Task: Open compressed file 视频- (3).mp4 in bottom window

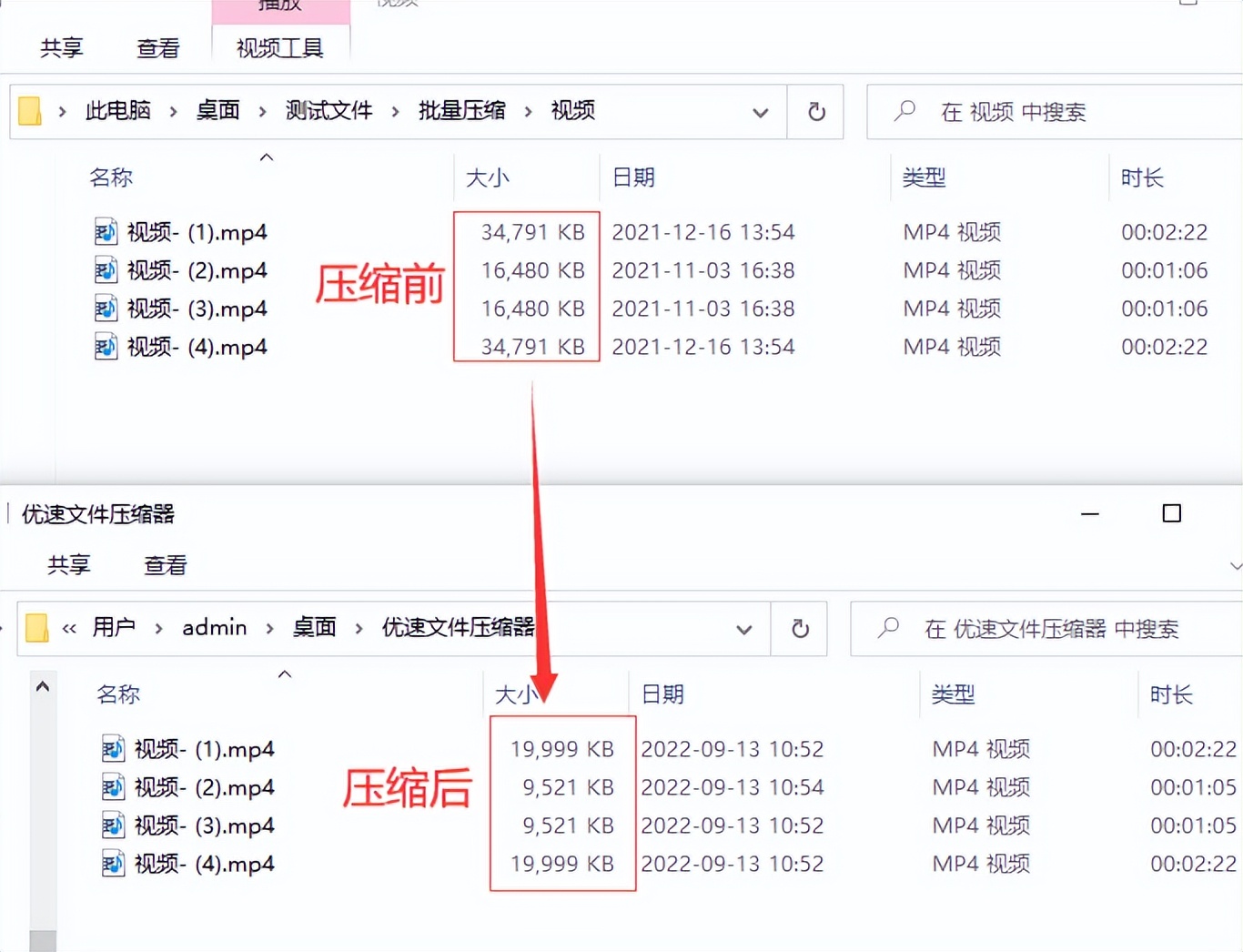Action: pyautogui.click(x=204, y=825)
